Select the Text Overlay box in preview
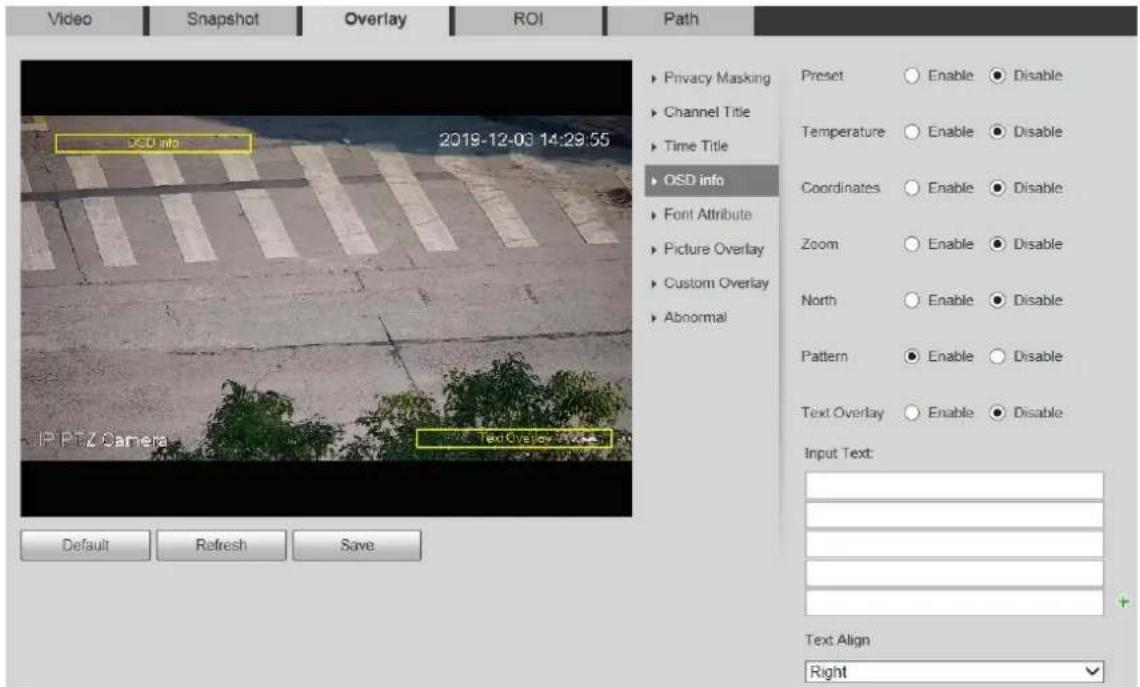The image size is (1140, 687). click(x=514, y=438)
